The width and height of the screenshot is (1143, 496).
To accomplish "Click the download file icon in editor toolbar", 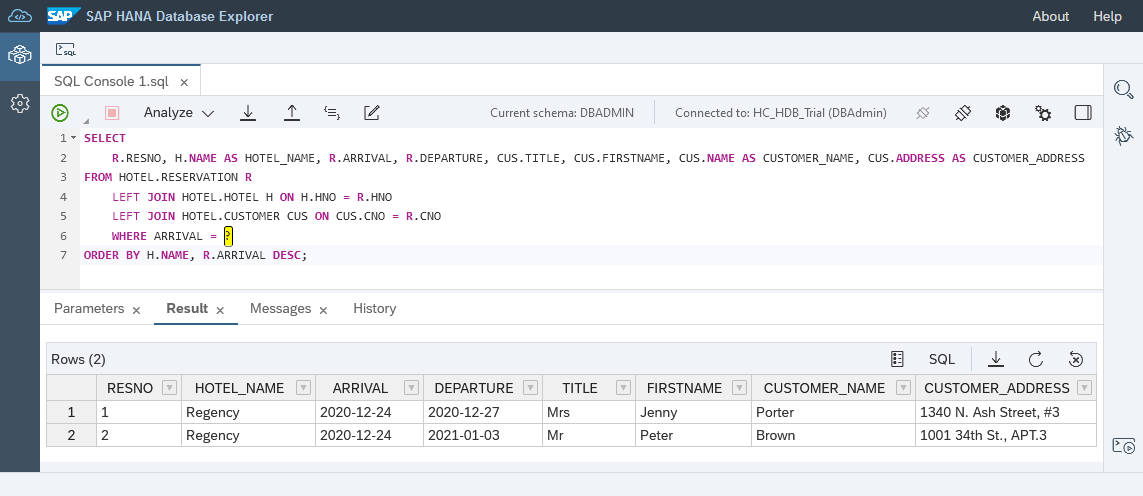I will coord(248,112).
